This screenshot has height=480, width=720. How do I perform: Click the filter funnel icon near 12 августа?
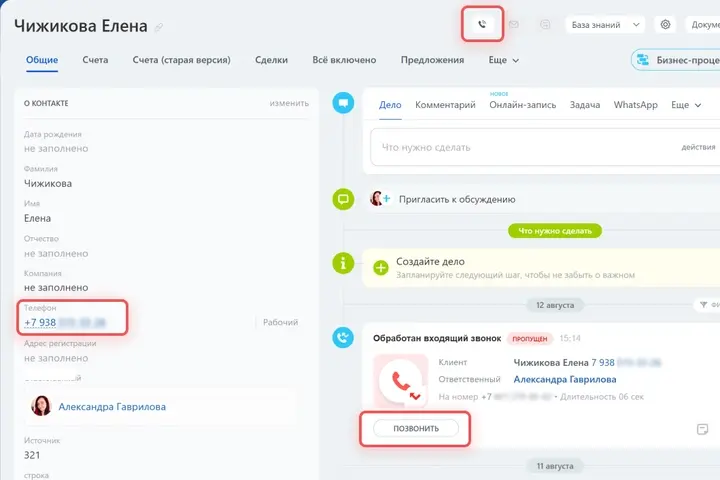pos(703,305)
